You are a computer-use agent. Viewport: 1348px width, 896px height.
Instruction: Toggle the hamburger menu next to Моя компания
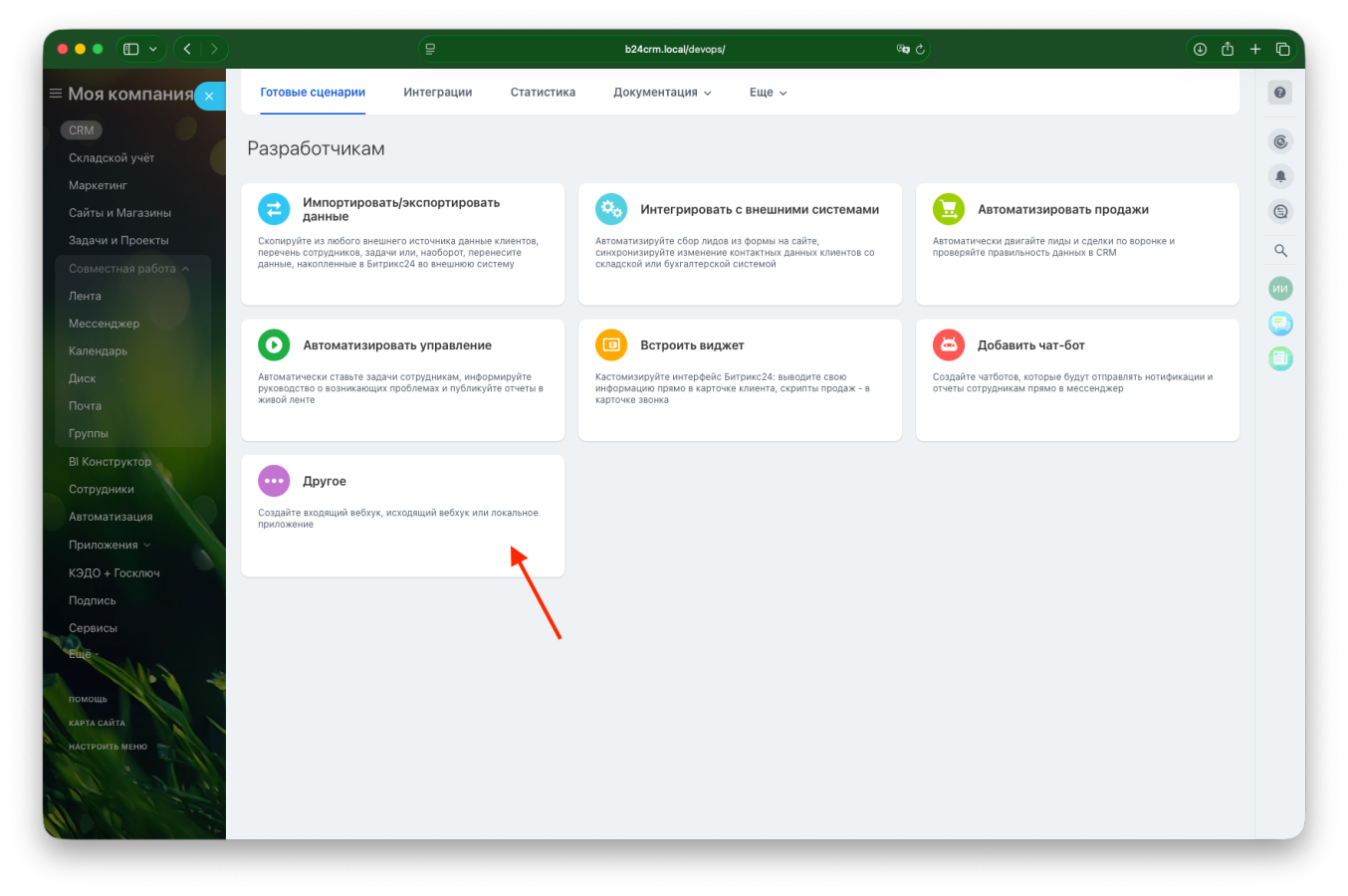[56, 94]
